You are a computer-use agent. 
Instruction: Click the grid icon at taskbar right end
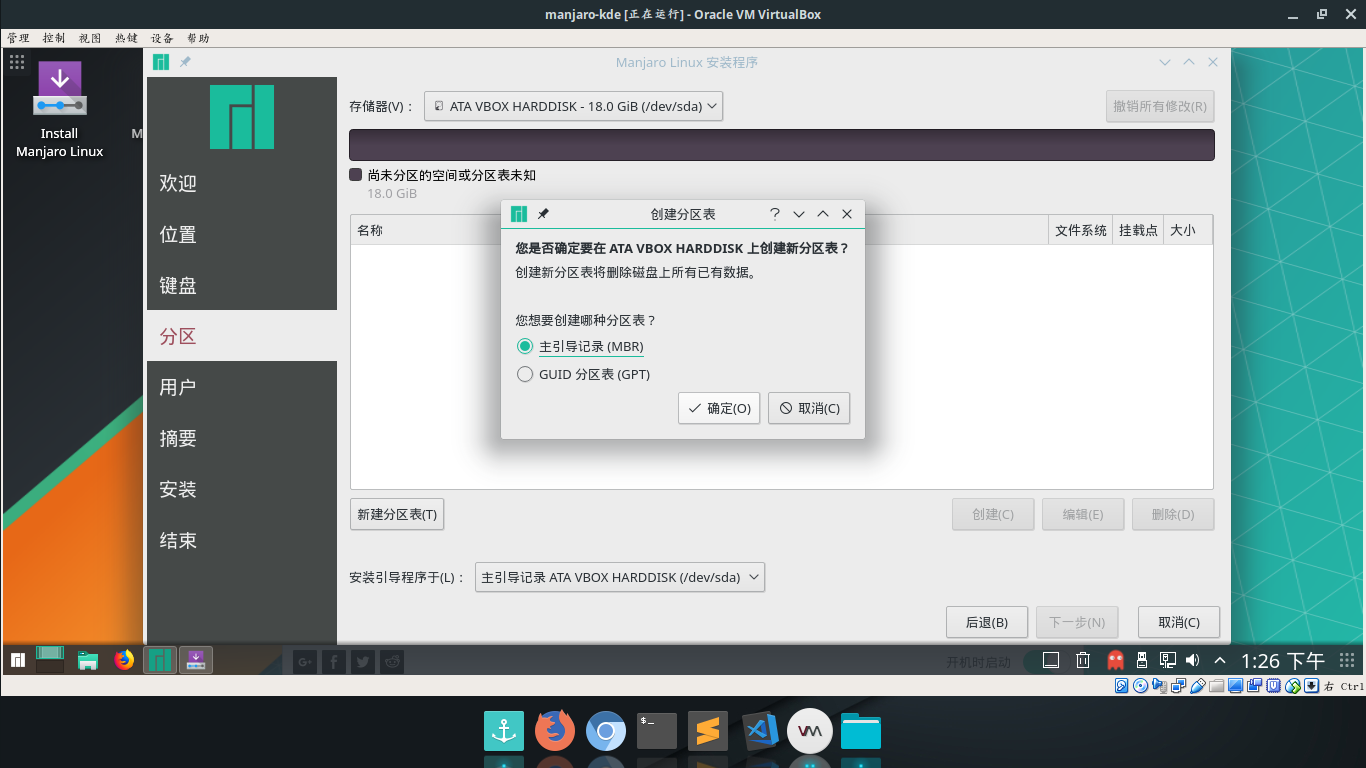1348,660
